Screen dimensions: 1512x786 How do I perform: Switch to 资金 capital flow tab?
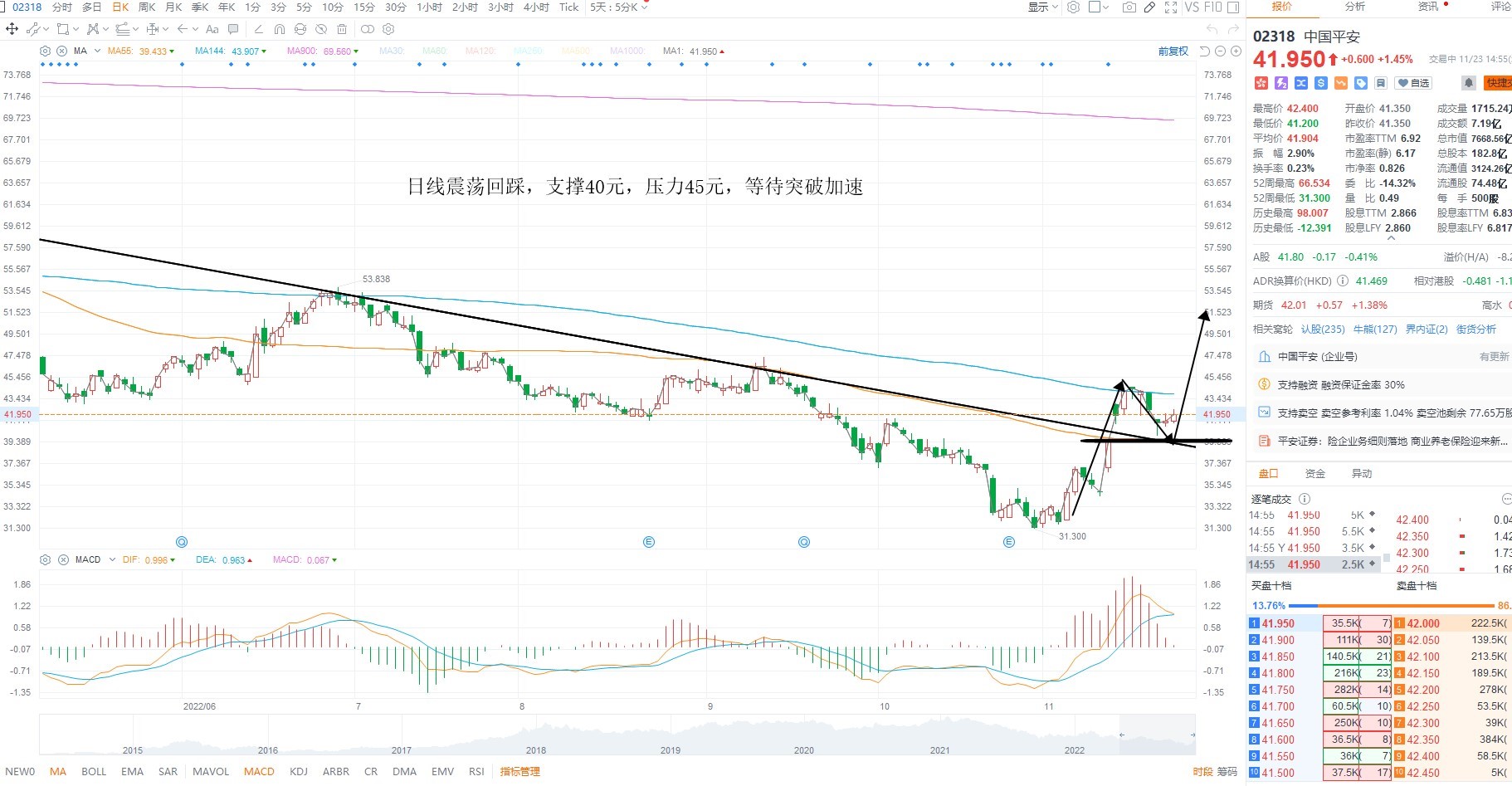click(1315, 474)
